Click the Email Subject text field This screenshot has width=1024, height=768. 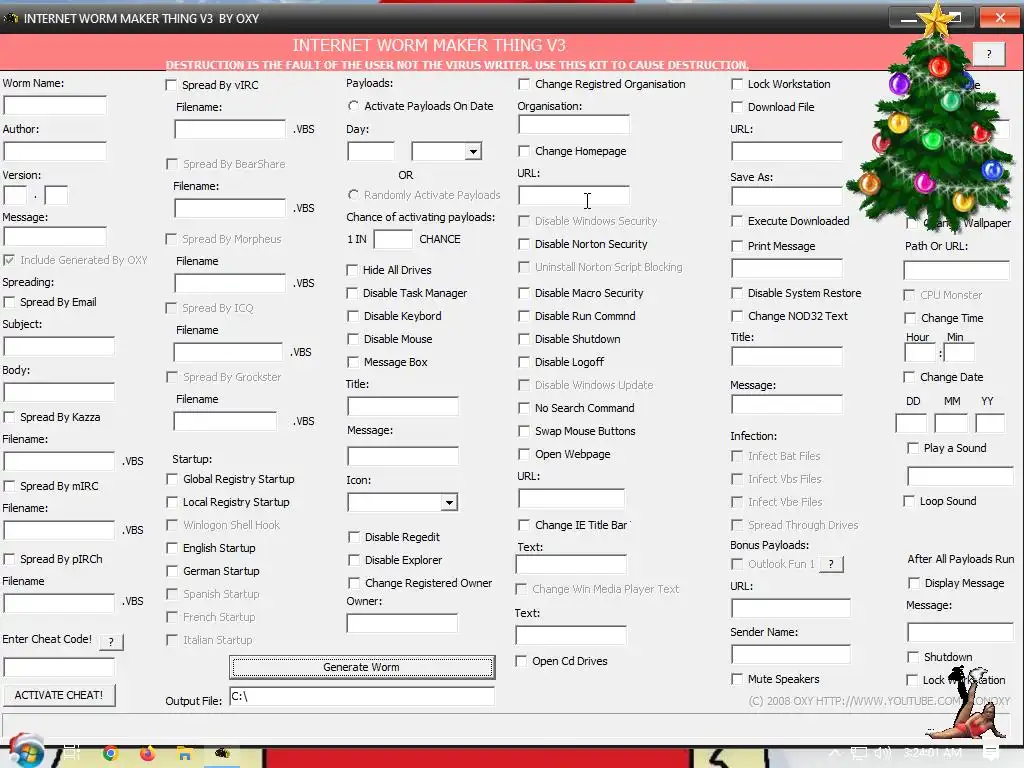coord(59,345)
